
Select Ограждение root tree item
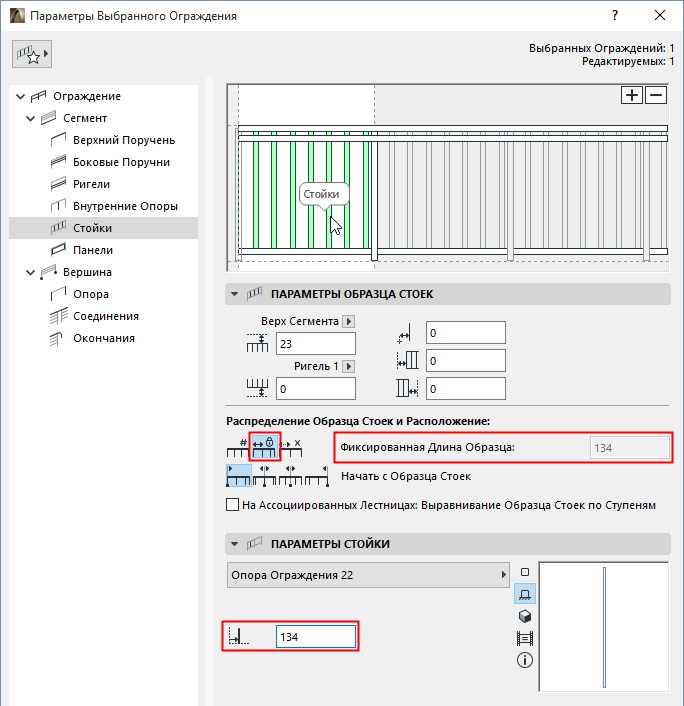pos(86,96)
